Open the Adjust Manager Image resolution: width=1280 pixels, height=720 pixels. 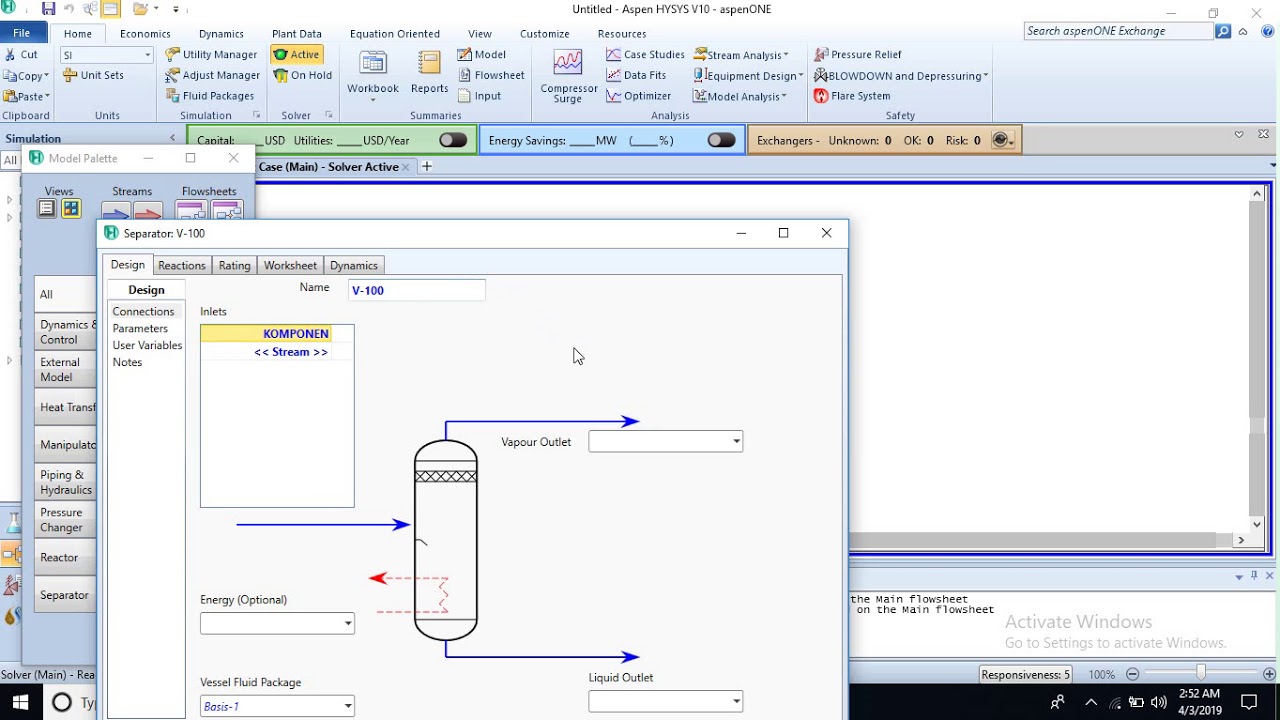coord(213,75)
